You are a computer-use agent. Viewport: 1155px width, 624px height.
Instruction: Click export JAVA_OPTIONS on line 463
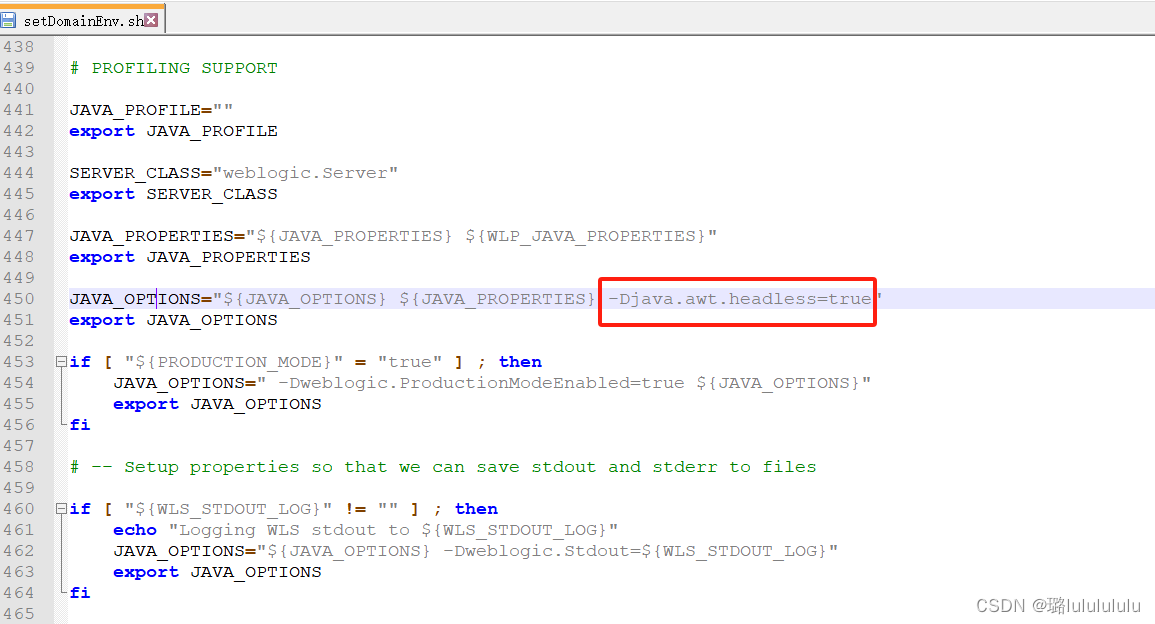(x=217, y=572)
